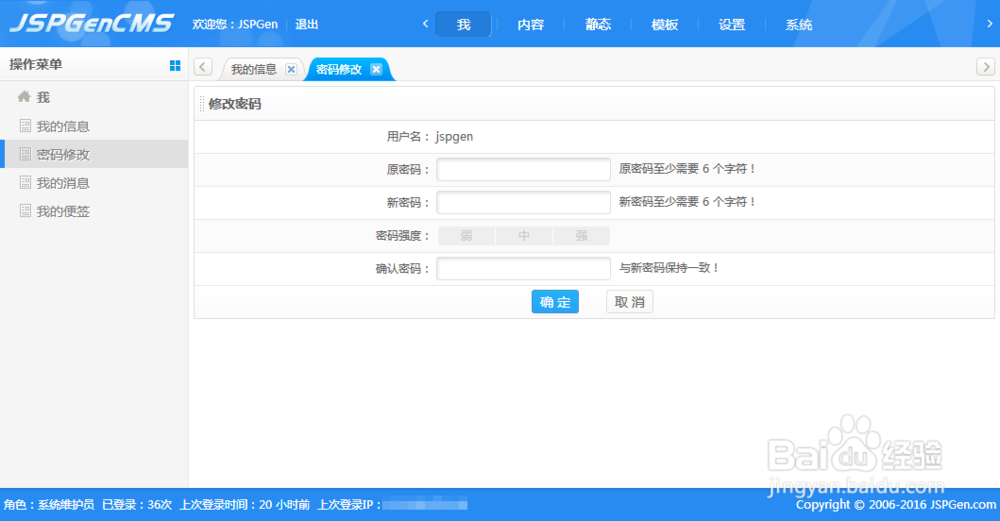The image size is (1000, 521).
Task: Show next top navigation items
Action: click(989, 24)
